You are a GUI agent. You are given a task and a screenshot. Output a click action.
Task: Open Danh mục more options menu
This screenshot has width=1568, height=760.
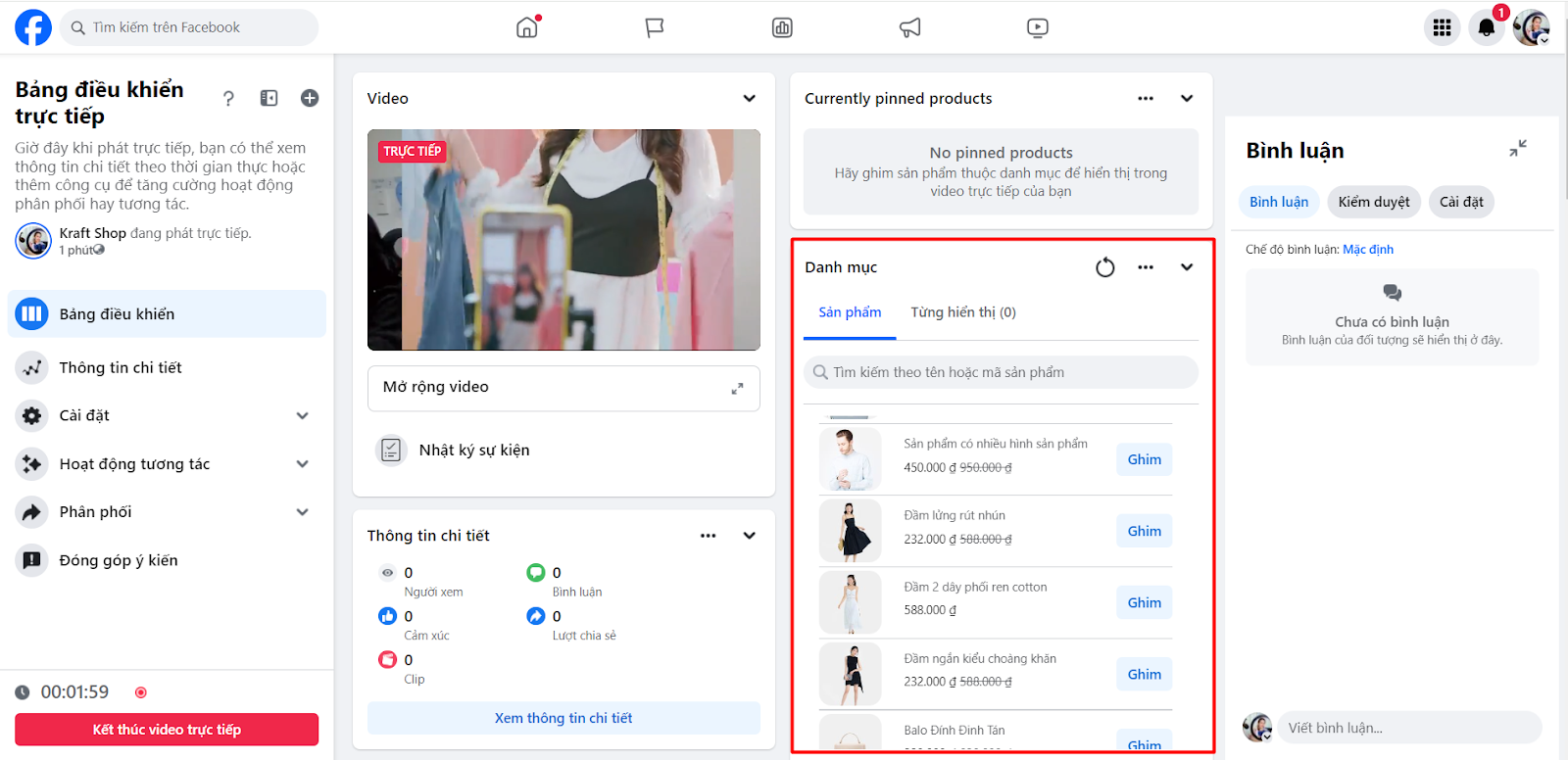pyautogui.click(x=1146, y=267)
